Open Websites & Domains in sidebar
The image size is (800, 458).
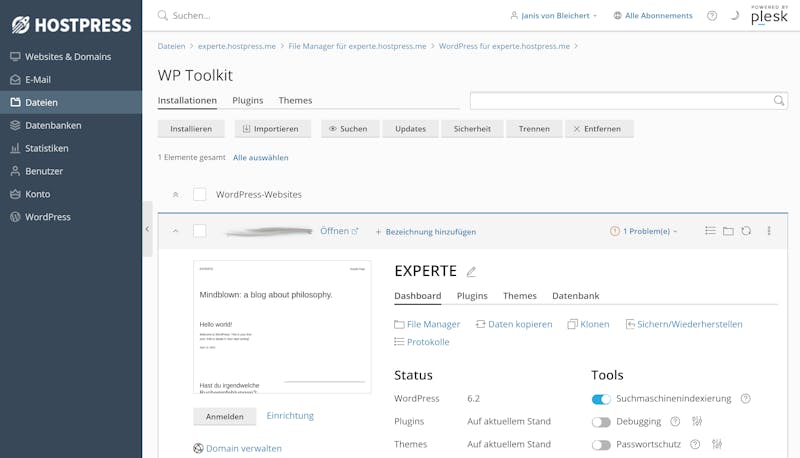71,57
